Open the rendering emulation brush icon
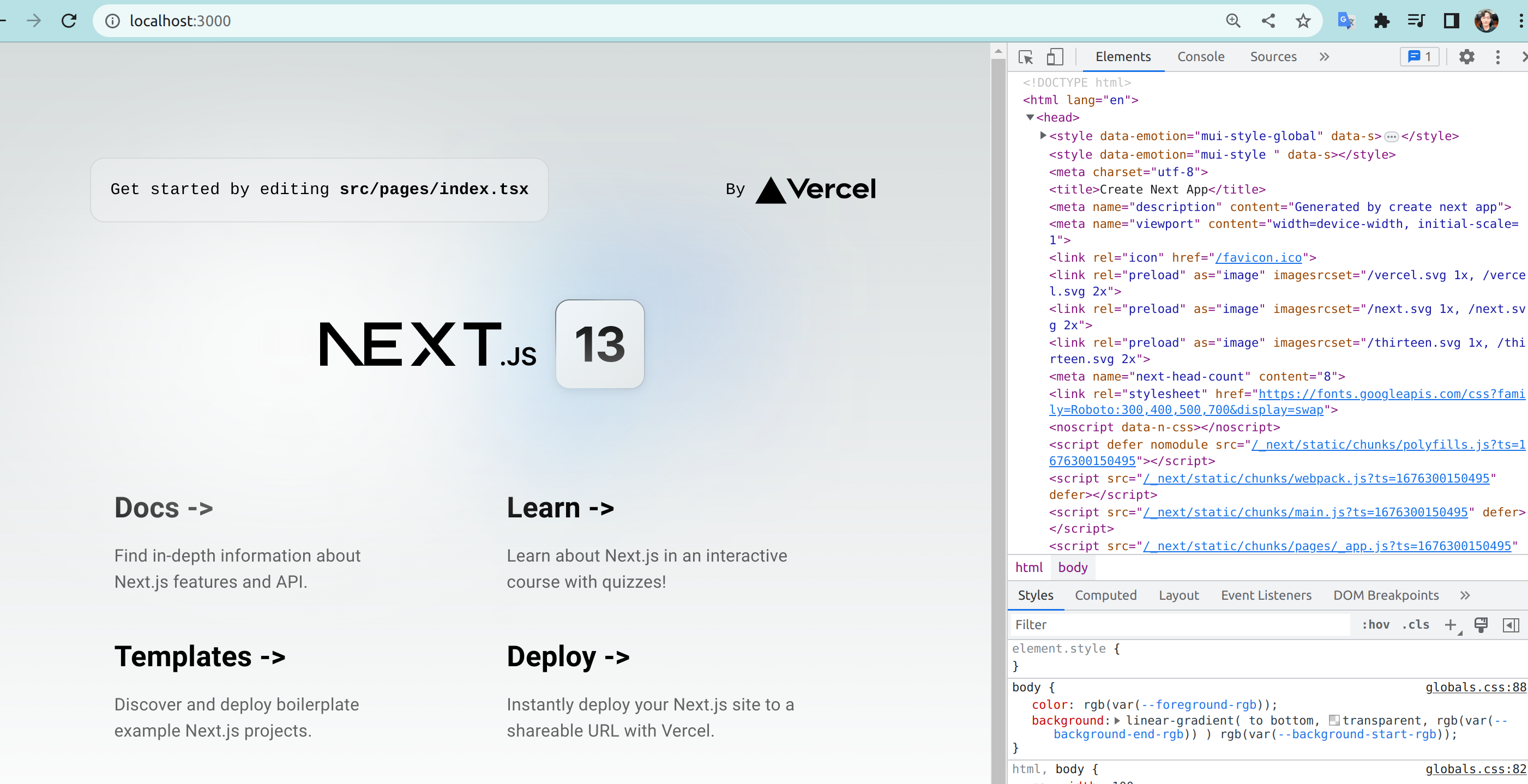Viewport: 1528px width, 784px height. pyautogui.click(x=1481, y=624)
